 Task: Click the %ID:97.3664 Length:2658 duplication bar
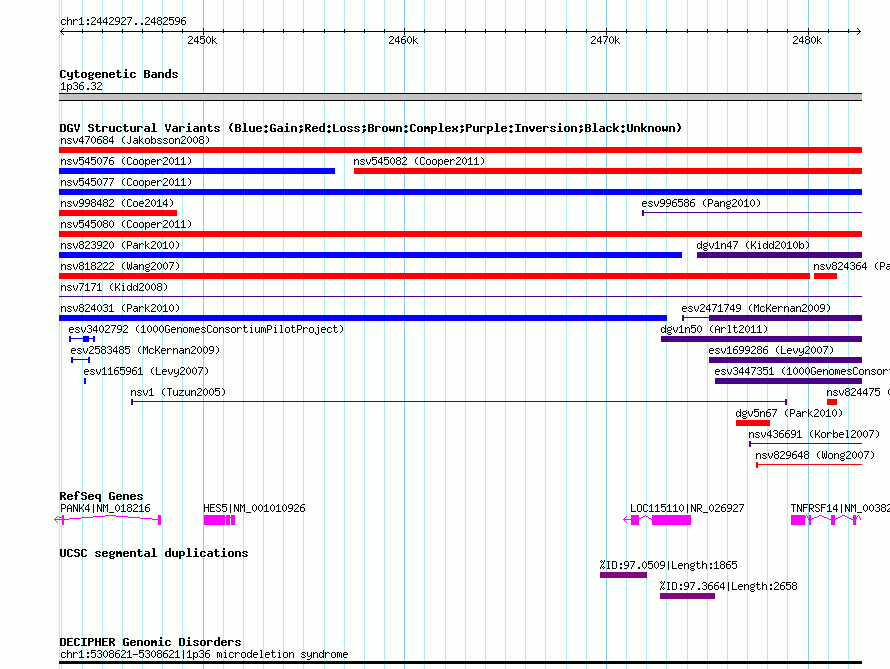[x=687, y=596]
